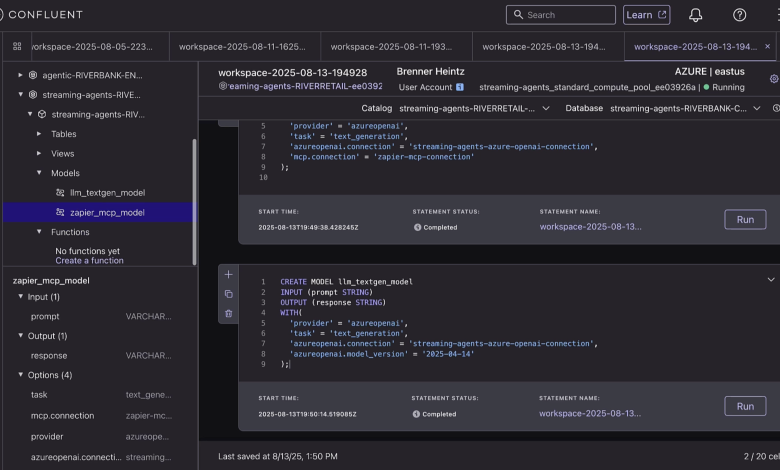
Task: Switch to workspace-2025-08-05-223 tab
Action: point(99,47)
